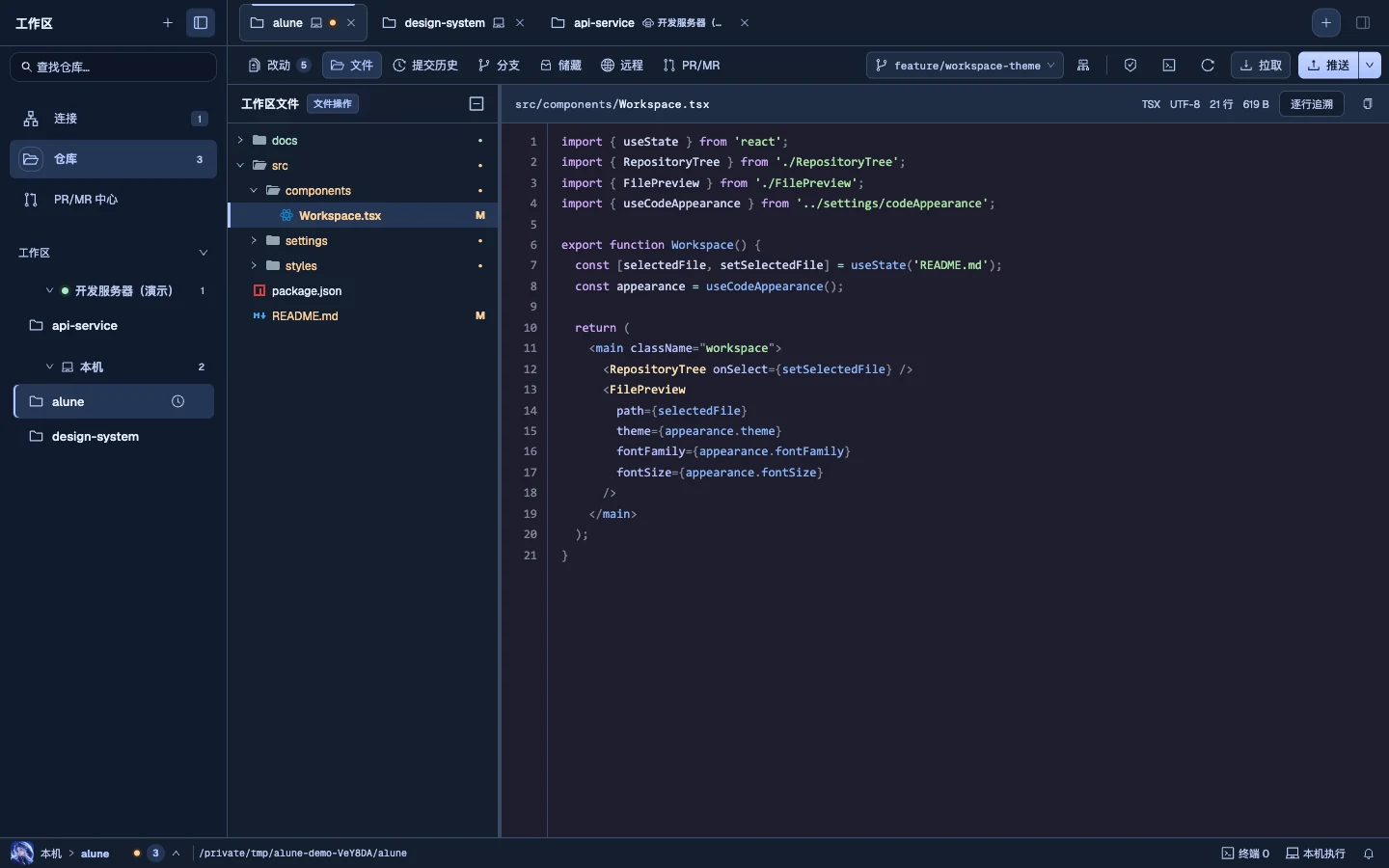1389x868 pixels.
Task: Click the 文件操作 button
Action: (333, 104)
